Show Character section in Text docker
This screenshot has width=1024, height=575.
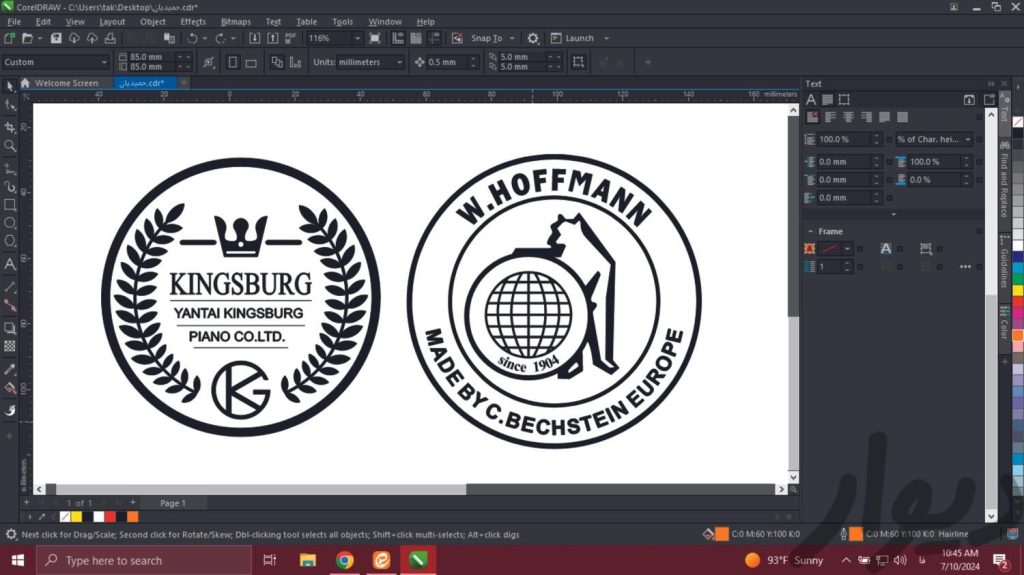coord(810,100)
